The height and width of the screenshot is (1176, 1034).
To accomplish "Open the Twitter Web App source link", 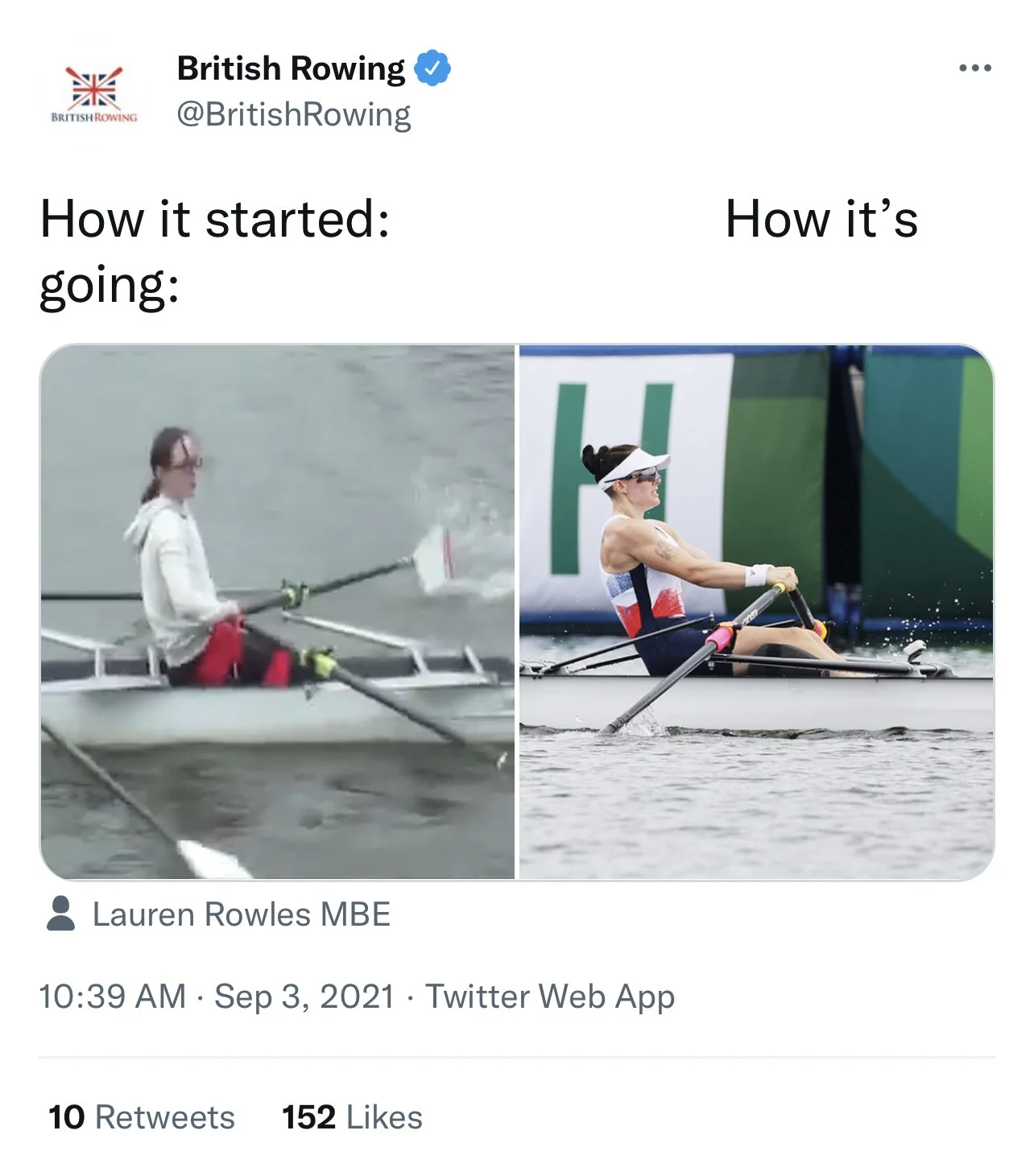I will pos(550,997).
